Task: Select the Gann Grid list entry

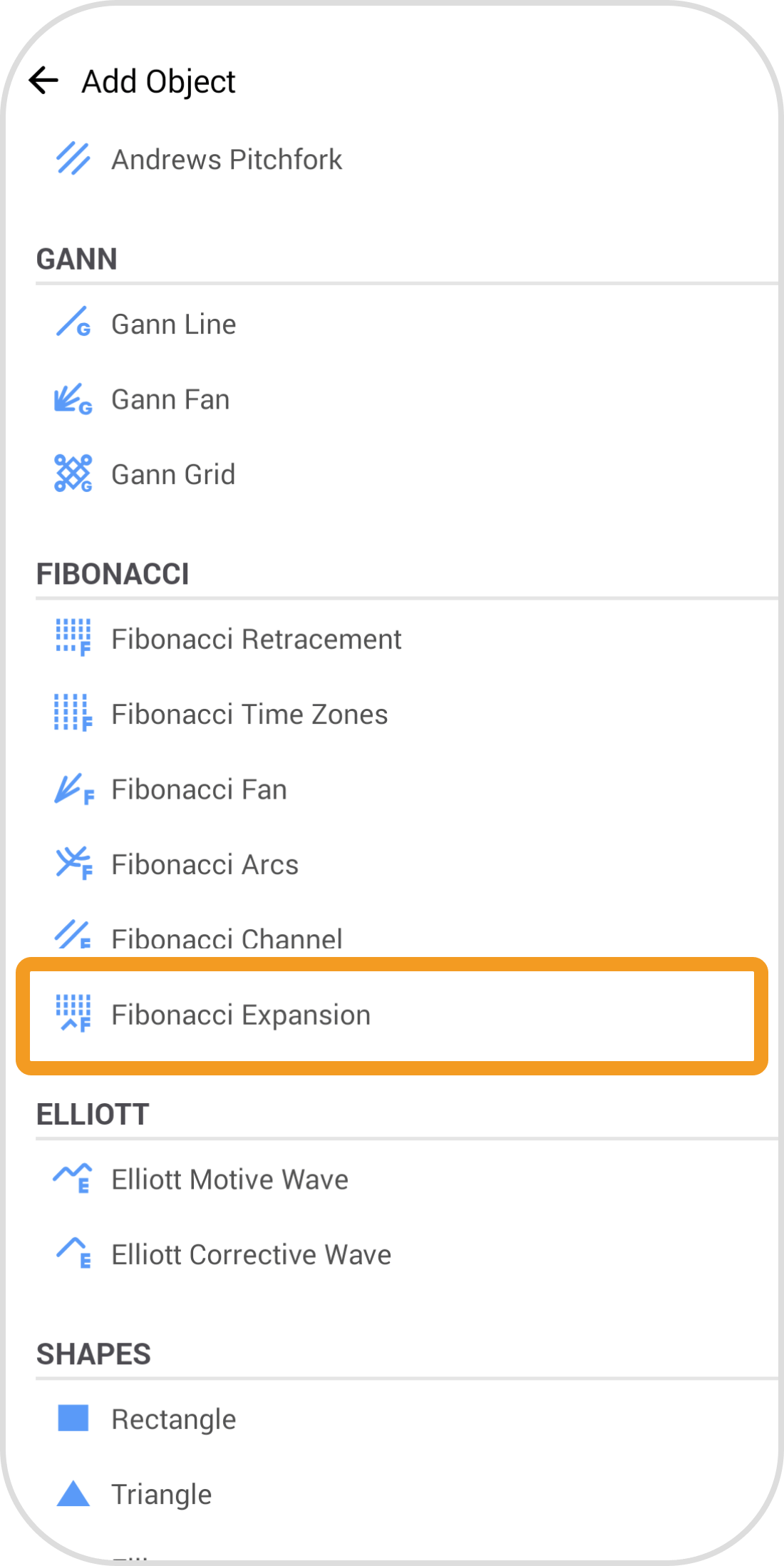Action: [x=173, y=474]
